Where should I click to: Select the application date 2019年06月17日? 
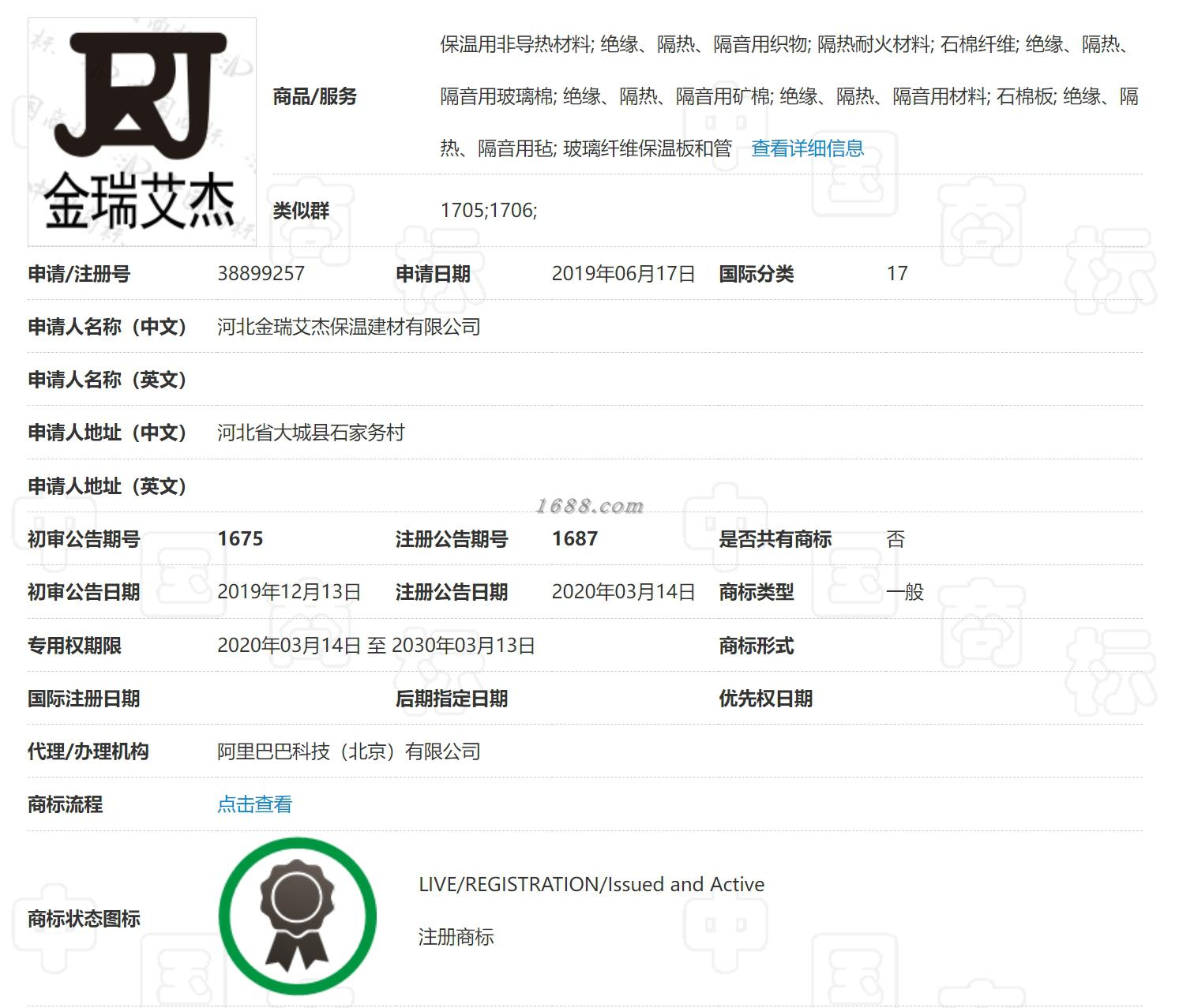[x=623, y=274]
